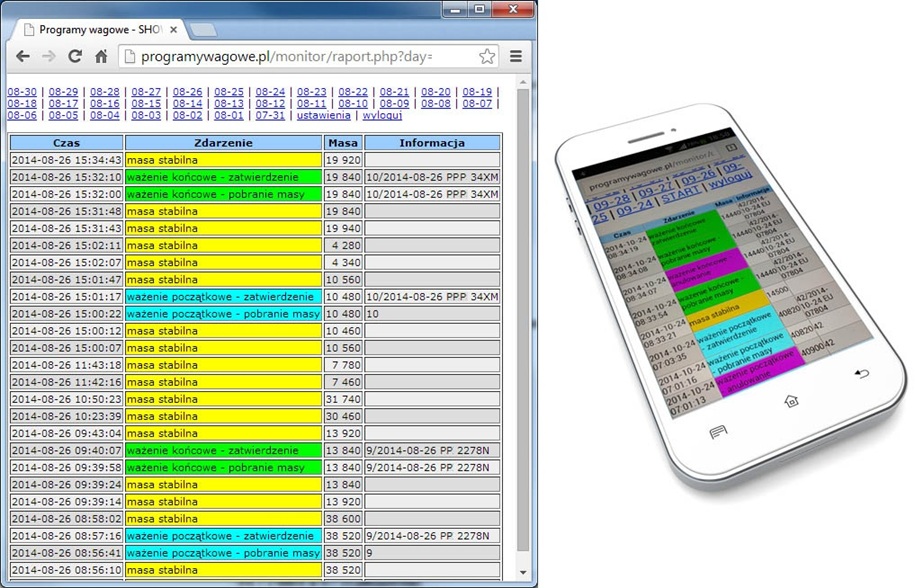
Task: Open a new blank tab
Action: [202, 30]
